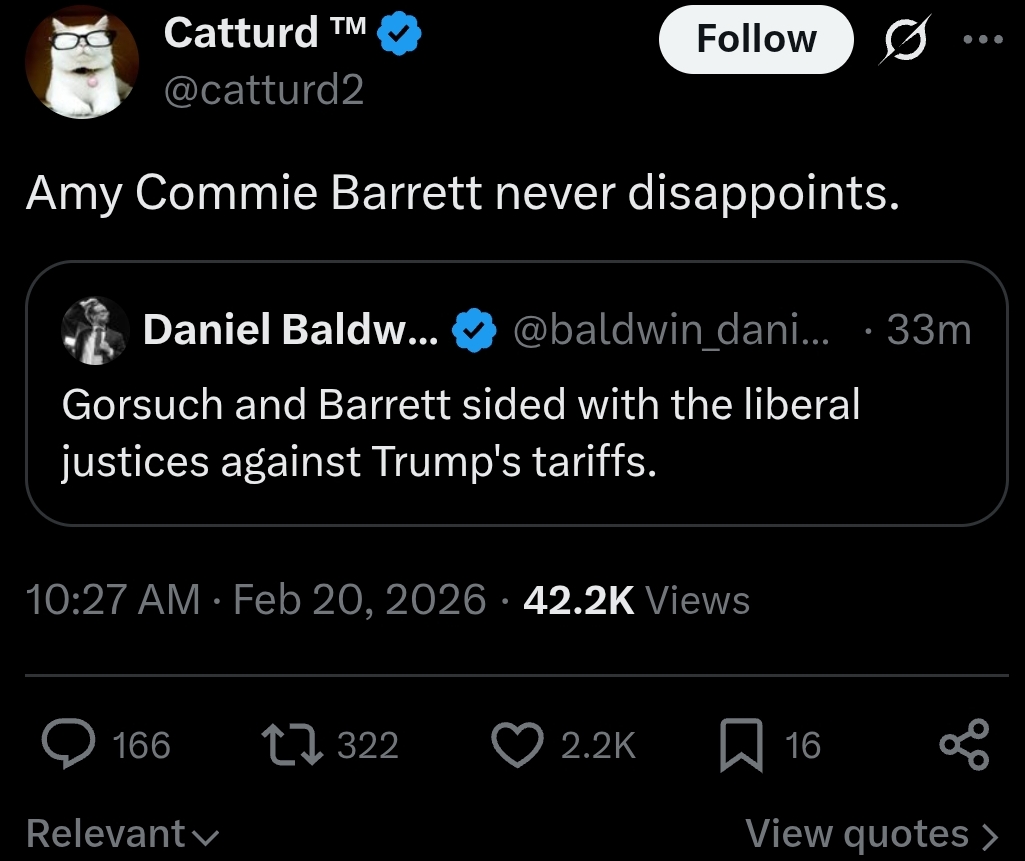Click Daniel Baldwin's verified badge
The image size is (1025, 861).
coord(474,329)
